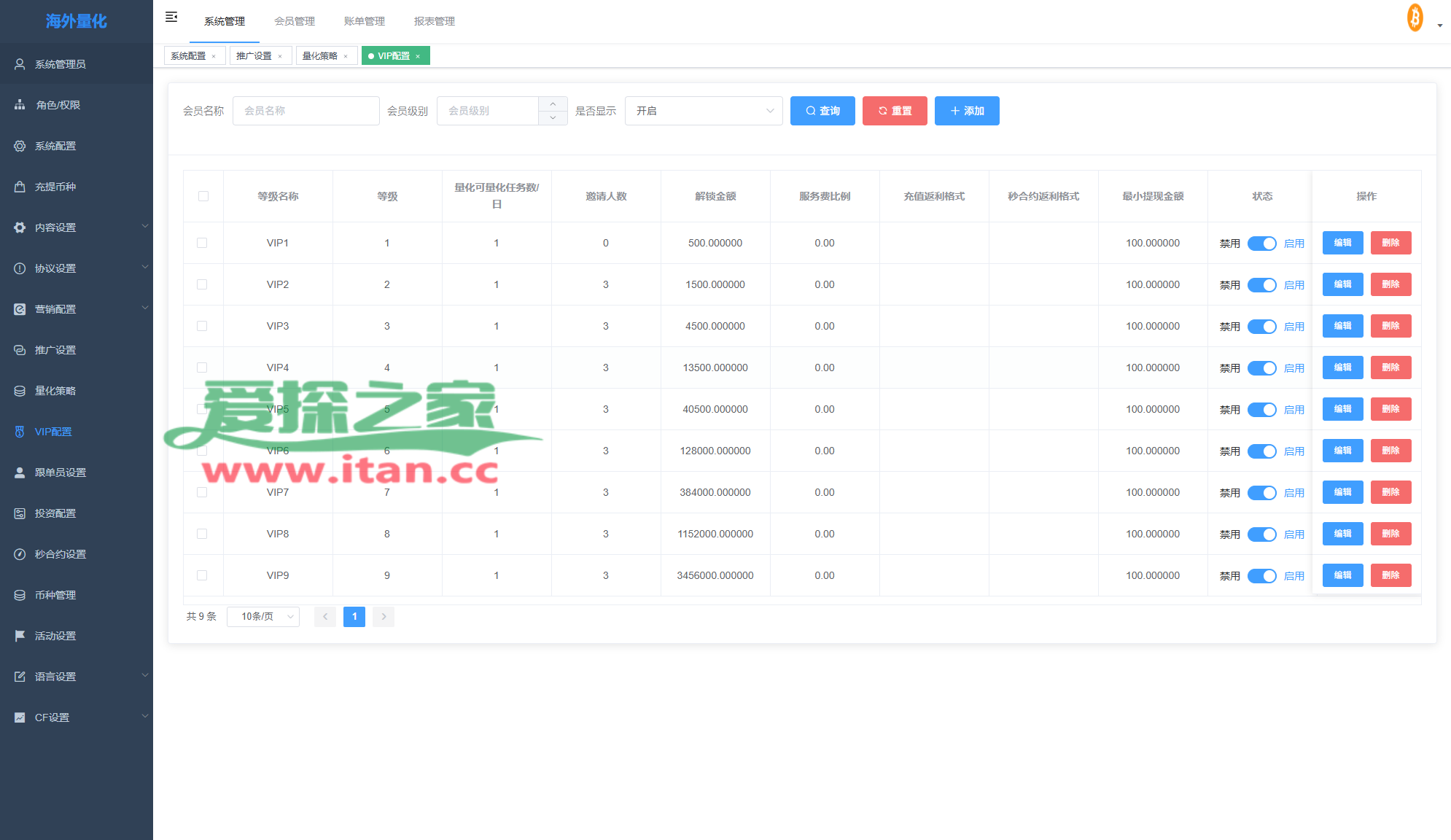
Task: Click 编辑 button for VIP9 row
Action: (x=1342, y=575)
